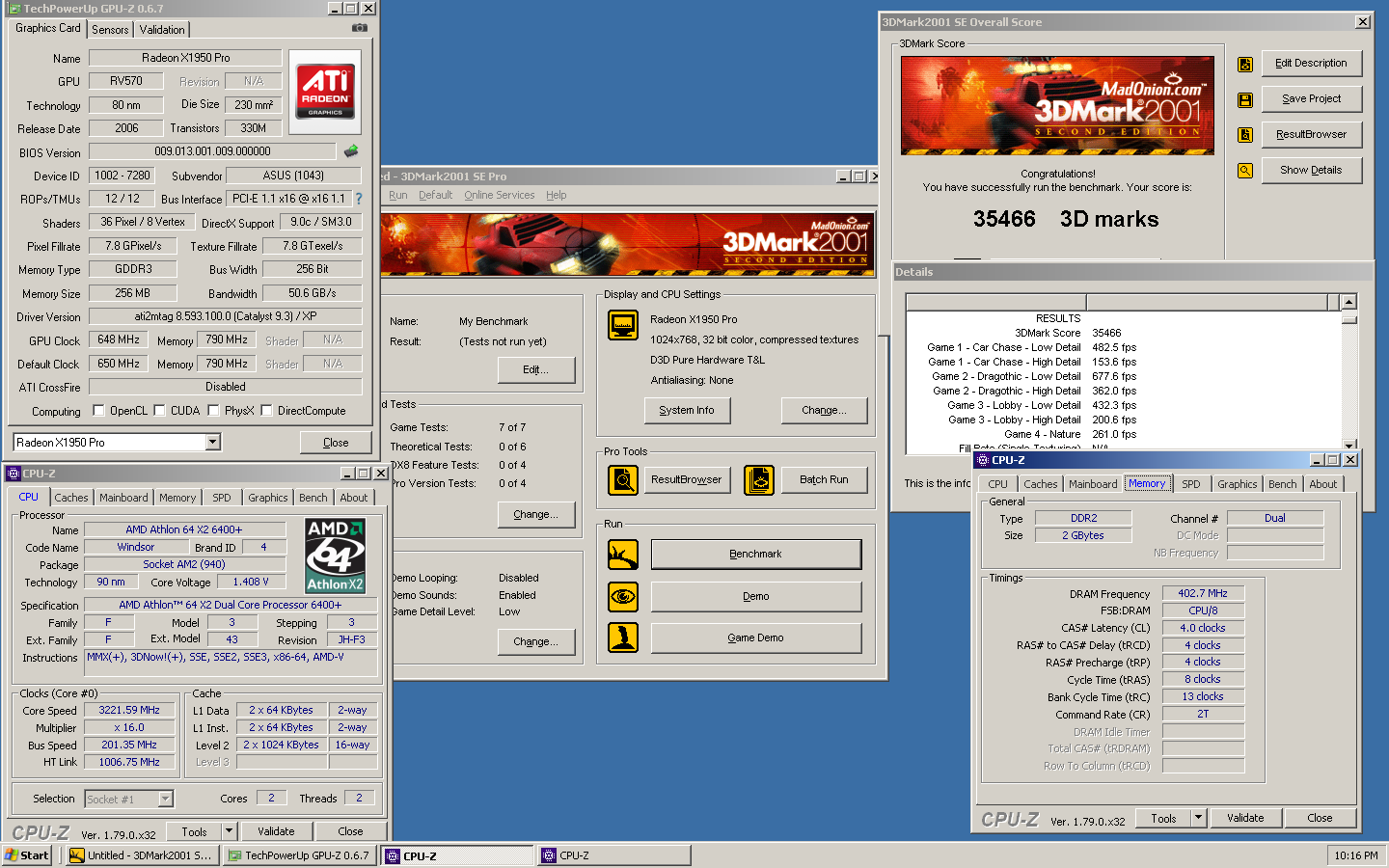Open the Help menu in 3DMark
This screenshot has width=1389, height=868.
point(557,195)
